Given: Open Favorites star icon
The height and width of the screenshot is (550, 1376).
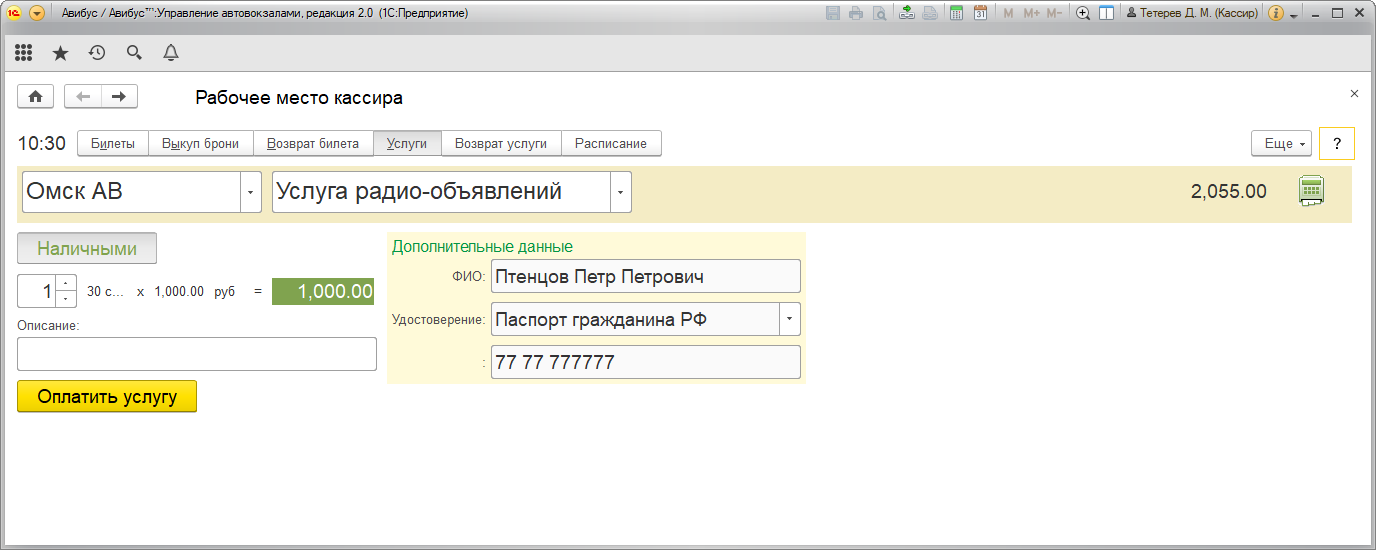Looking at the screenshot, I should pos(60,53).
